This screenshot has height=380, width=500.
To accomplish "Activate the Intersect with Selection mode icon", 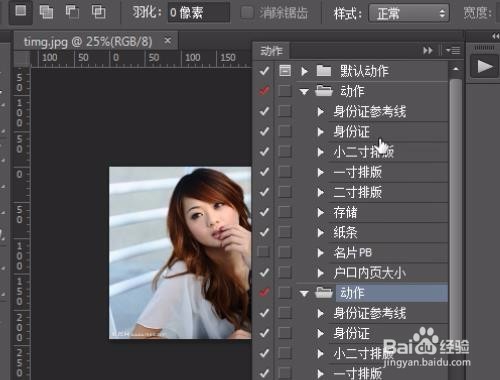I will coord(98,12).
